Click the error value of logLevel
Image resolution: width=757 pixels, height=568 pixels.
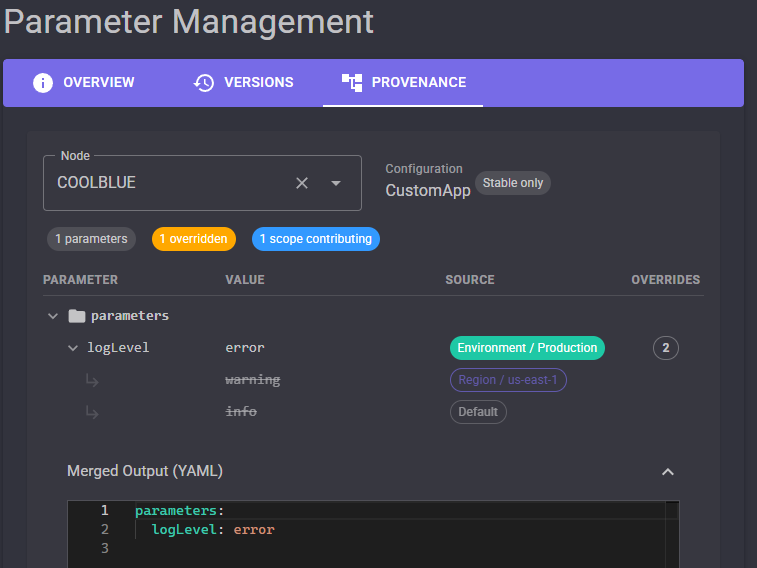[x=245, y=348]
